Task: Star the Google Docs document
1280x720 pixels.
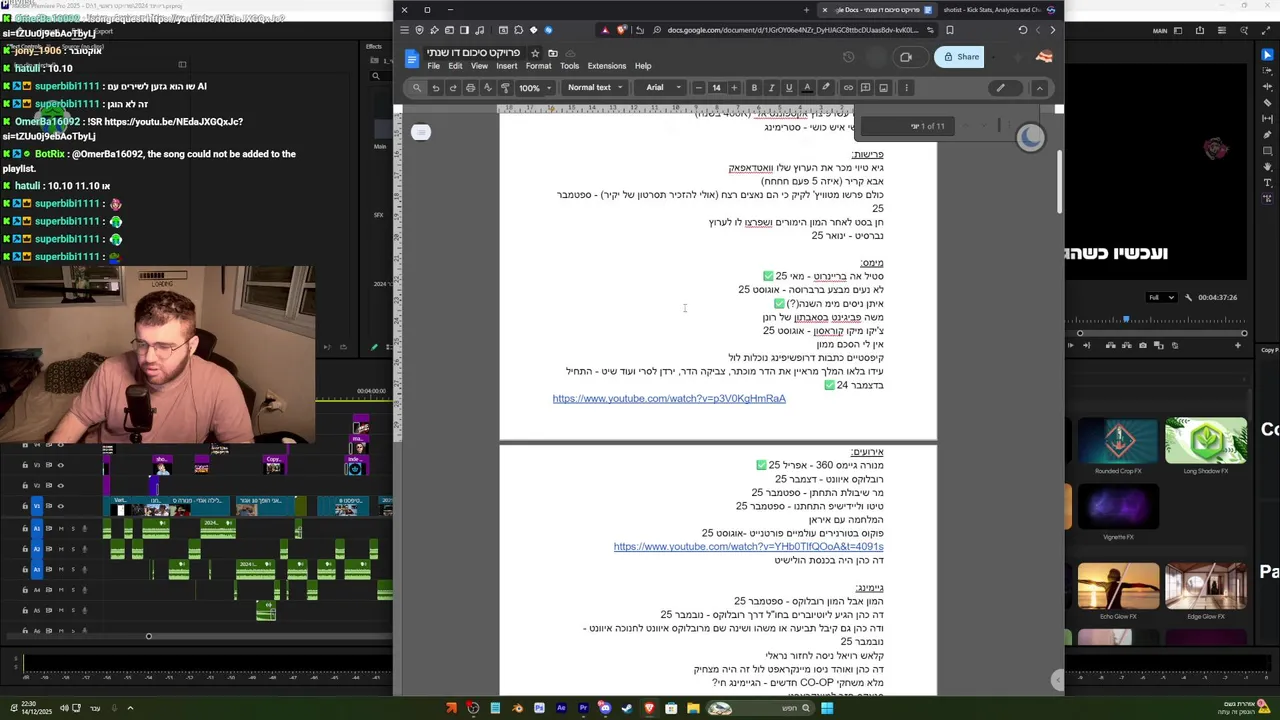Action: pos(535,53)
